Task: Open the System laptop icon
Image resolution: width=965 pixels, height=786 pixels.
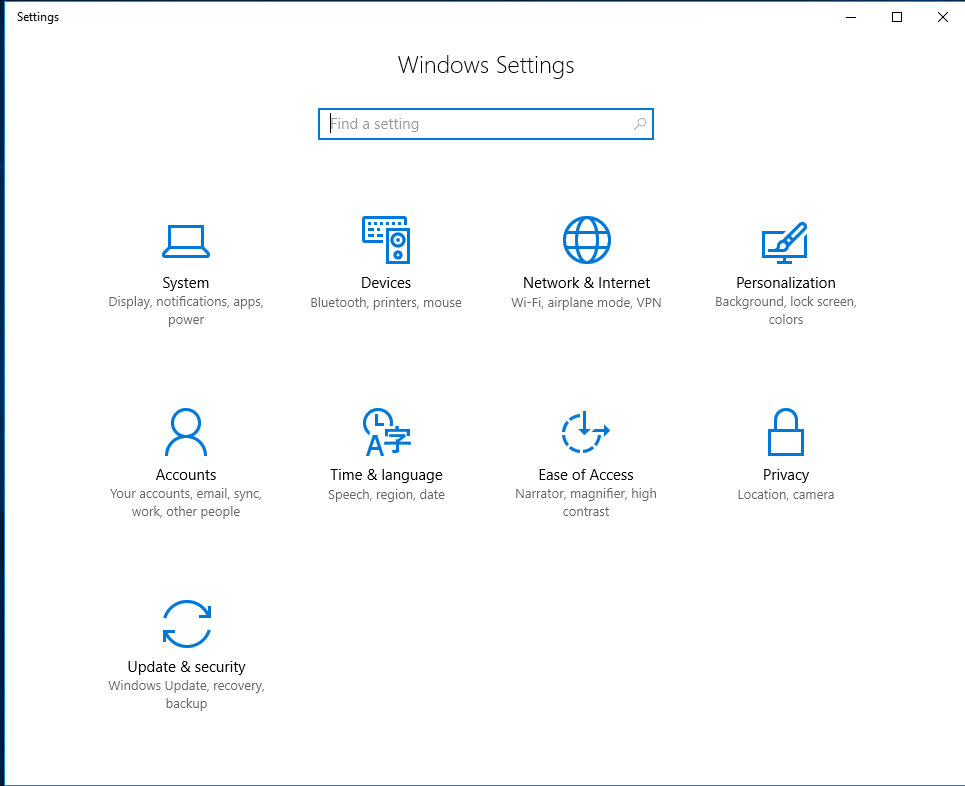Action: pos(186,241)
